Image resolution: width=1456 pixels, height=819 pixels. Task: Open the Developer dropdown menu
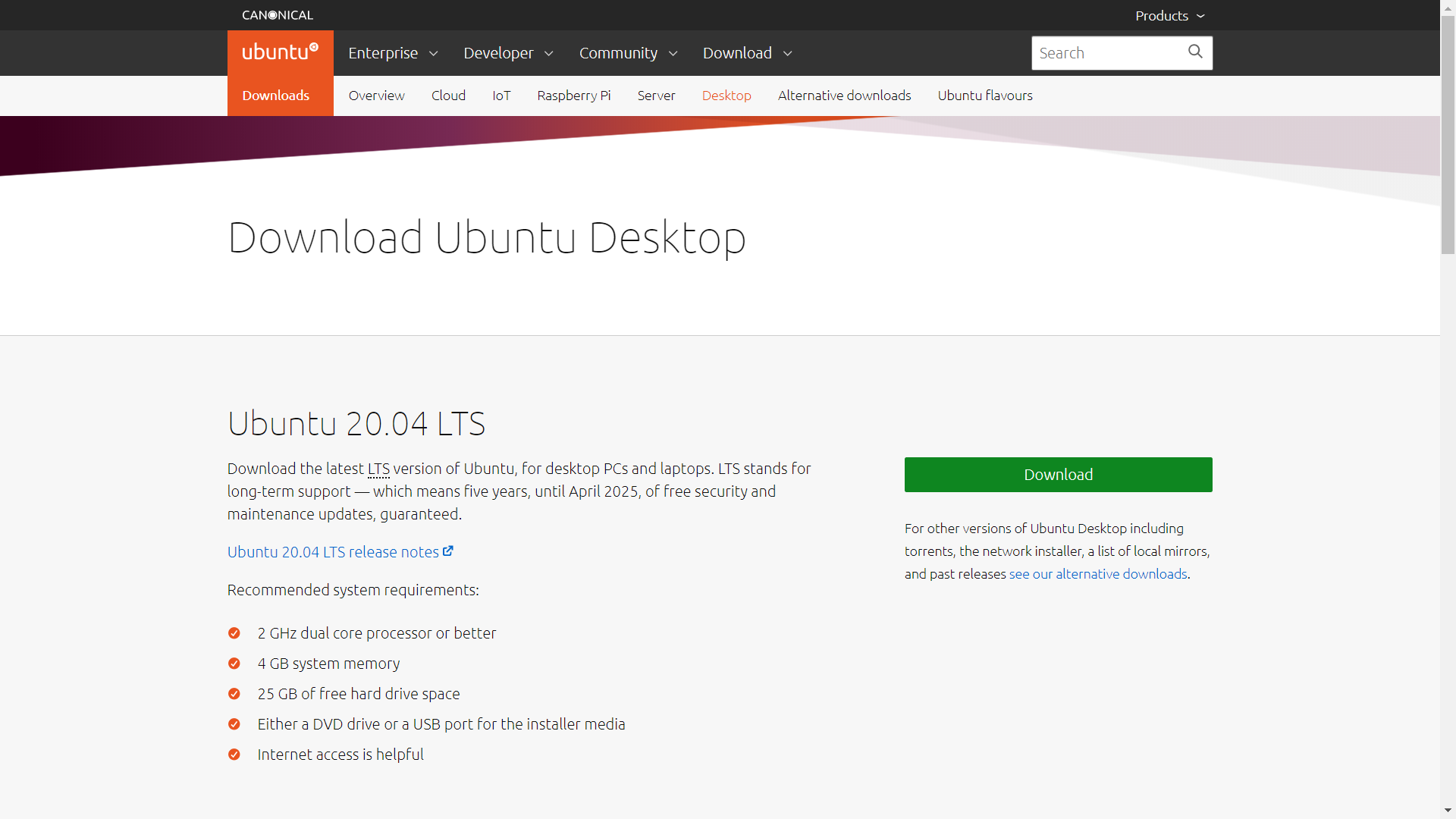point(508,53)
